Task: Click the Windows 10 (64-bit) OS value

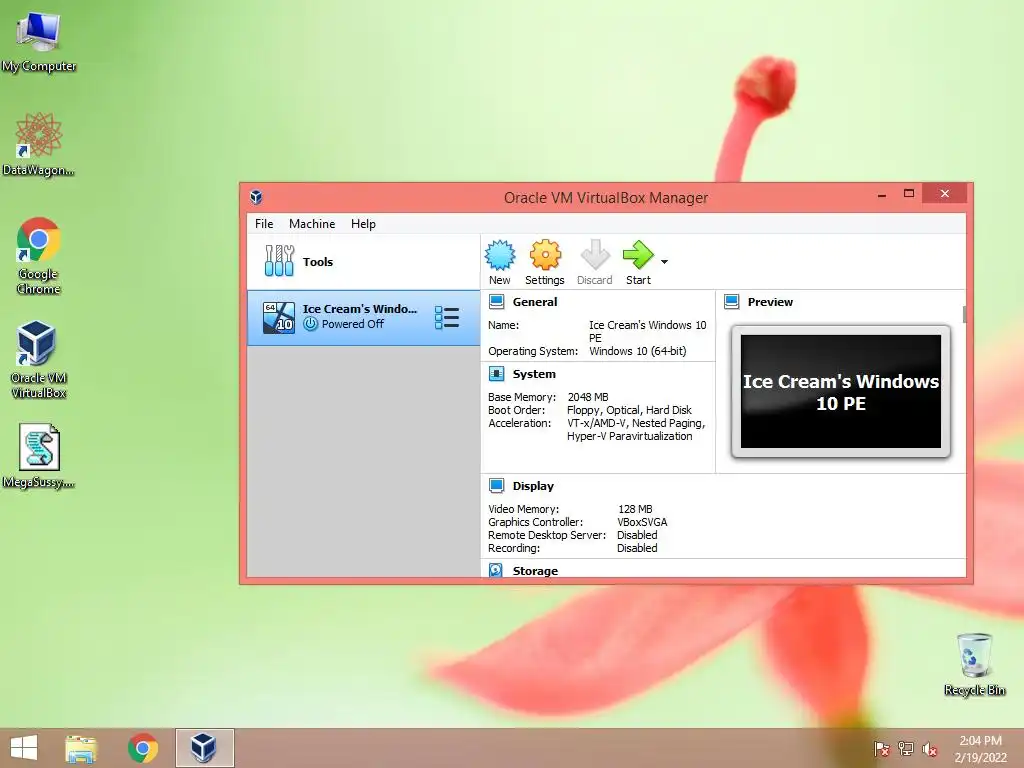Action: [637, 351]
